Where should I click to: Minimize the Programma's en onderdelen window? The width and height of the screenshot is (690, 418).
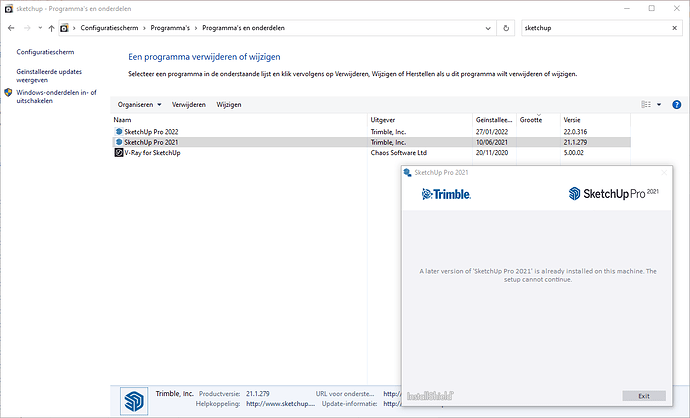pos(627,8)
